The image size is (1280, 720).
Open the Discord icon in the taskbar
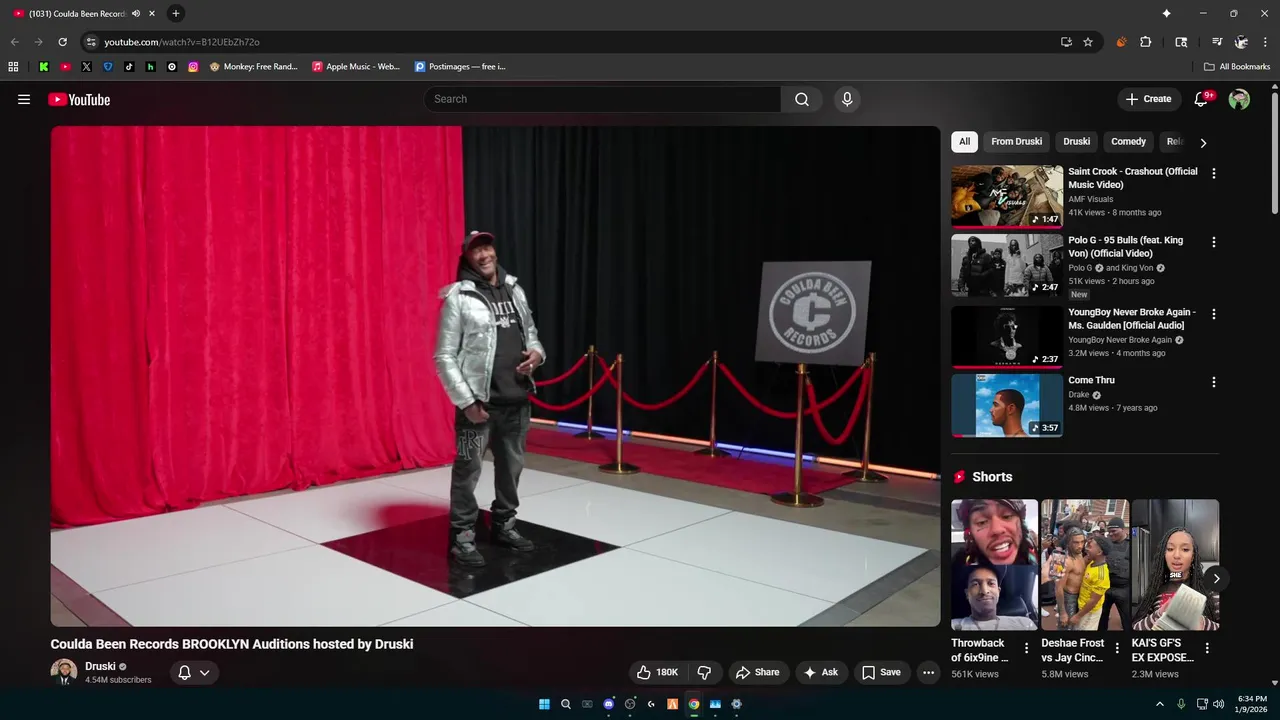609,704
